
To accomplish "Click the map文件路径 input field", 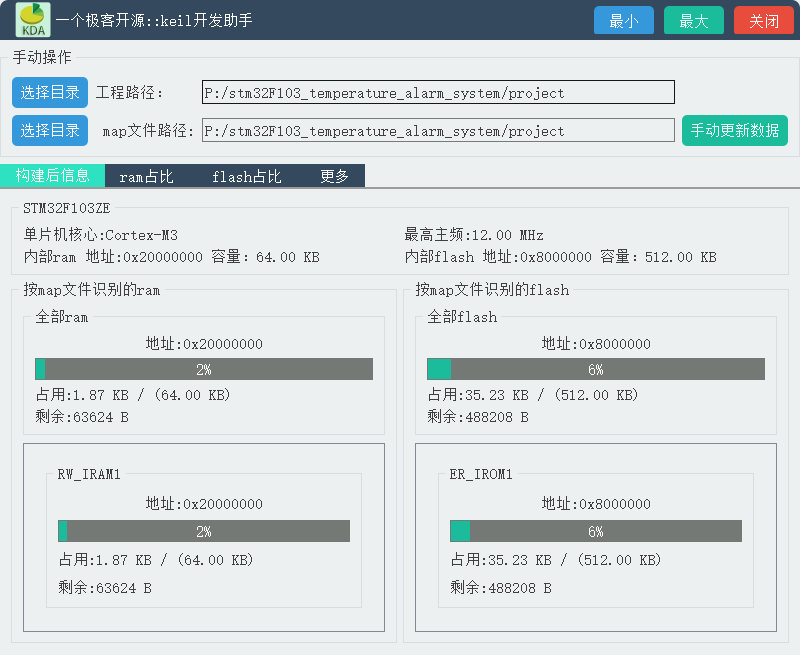I will [438, 129].
